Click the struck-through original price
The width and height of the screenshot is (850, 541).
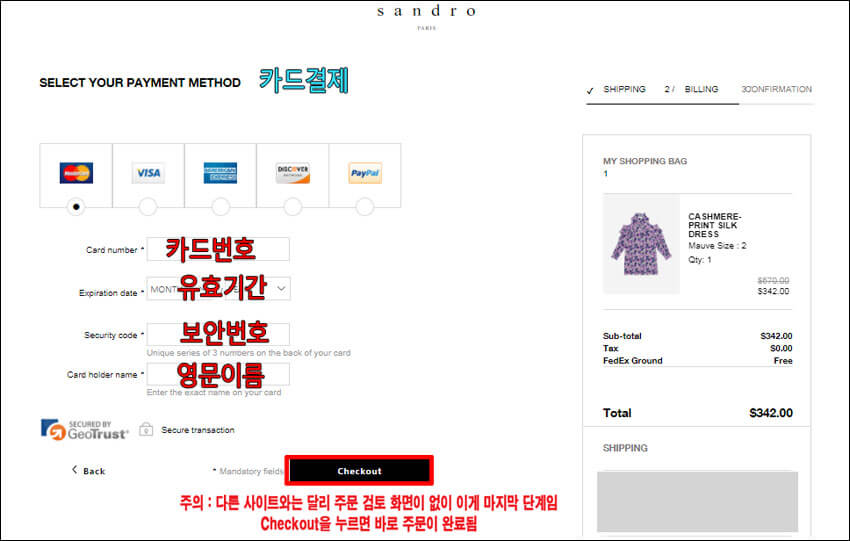click(x=773, y=280)
